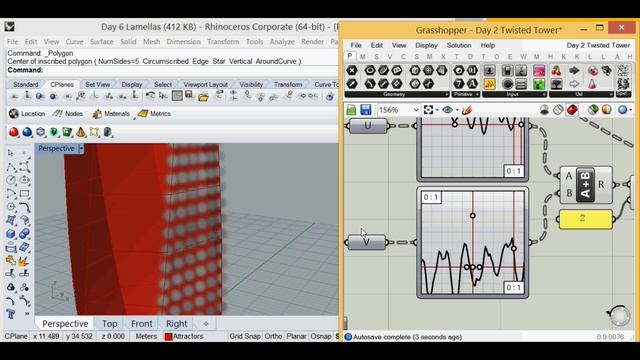
Task: Open the Grasshopper File menu
Action: pos(356,45)
